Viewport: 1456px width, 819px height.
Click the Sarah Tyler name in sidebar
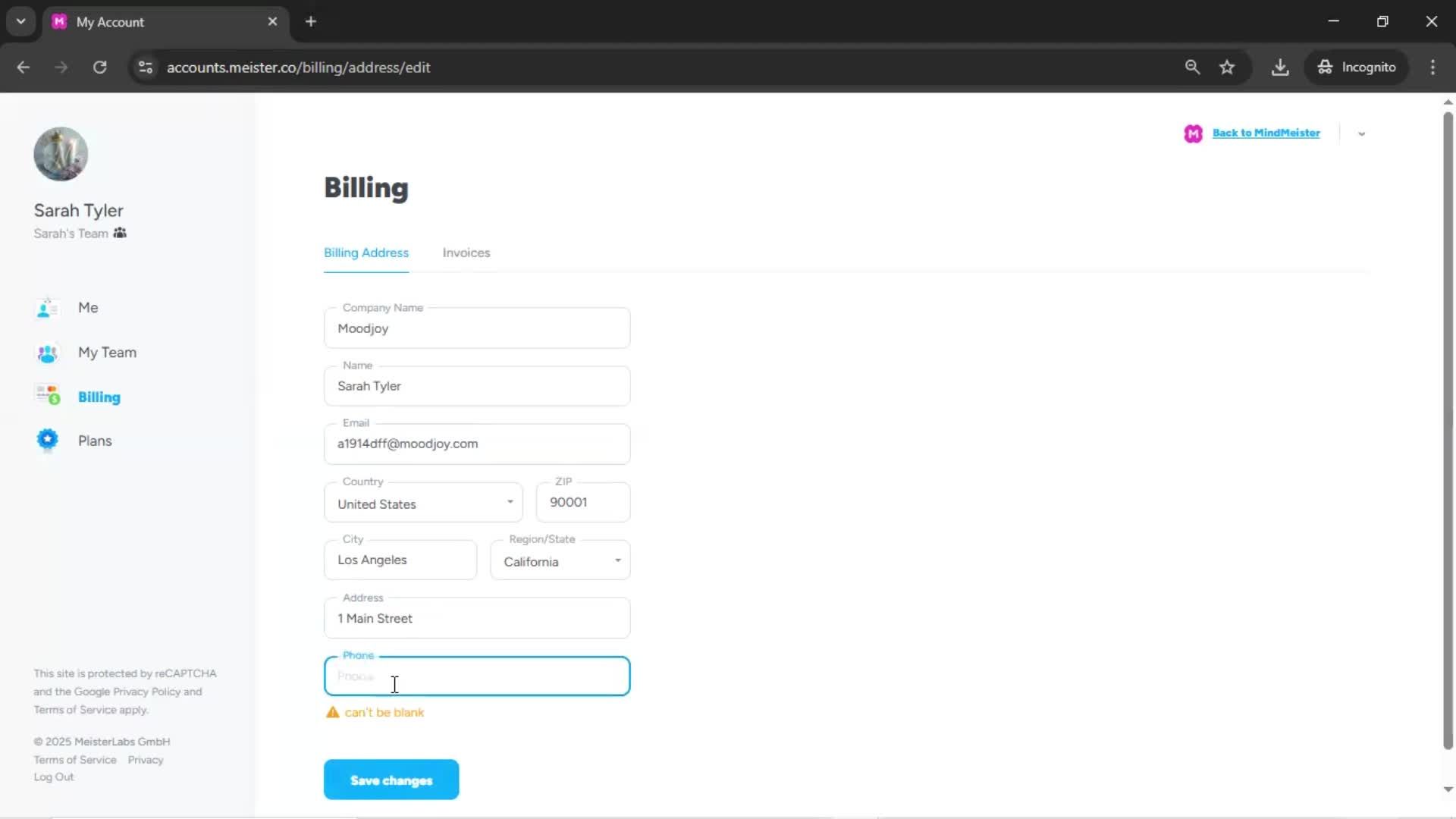point(79,211)
